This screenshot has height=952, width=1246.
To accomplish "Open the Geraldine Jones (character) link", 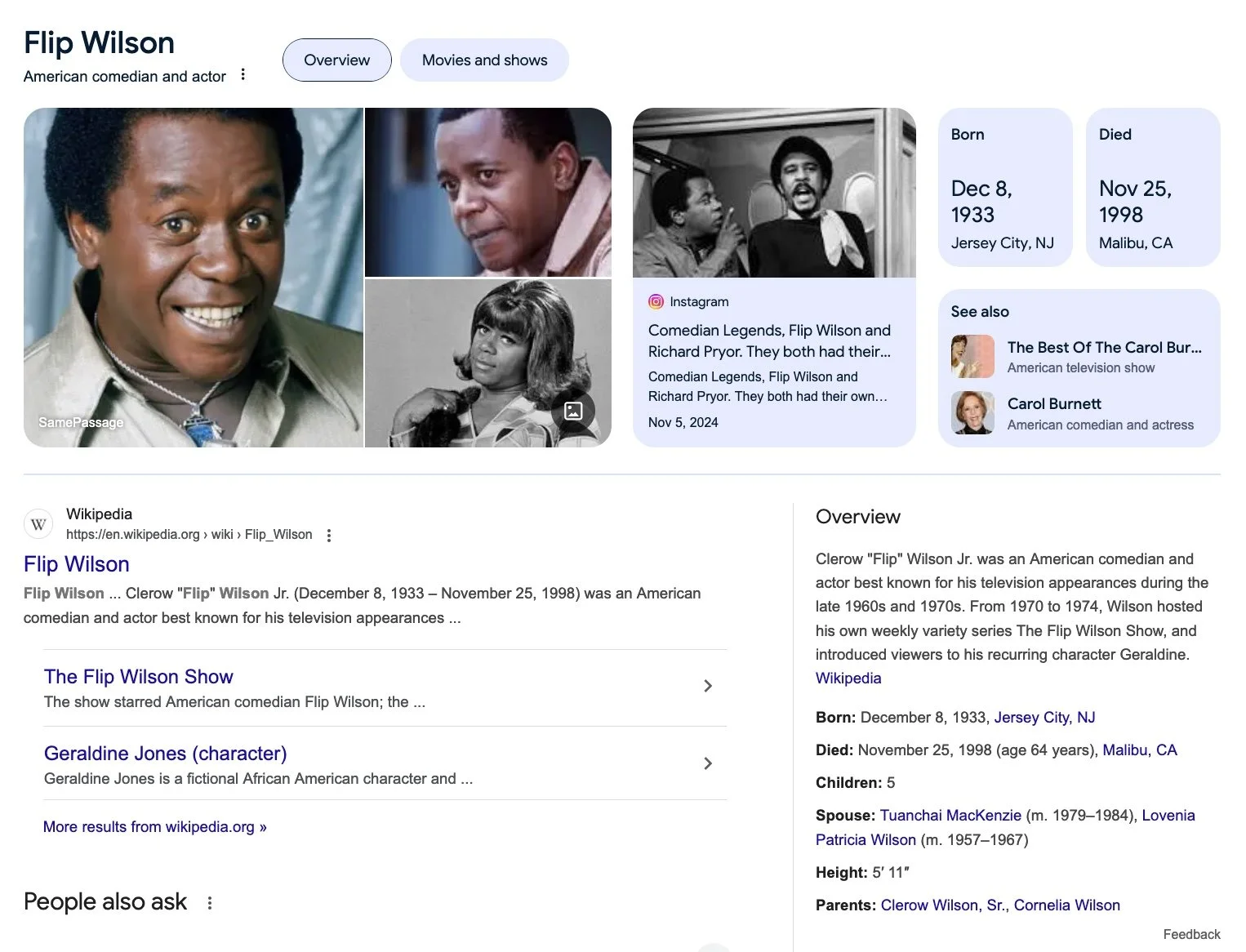I will [166, 754].
